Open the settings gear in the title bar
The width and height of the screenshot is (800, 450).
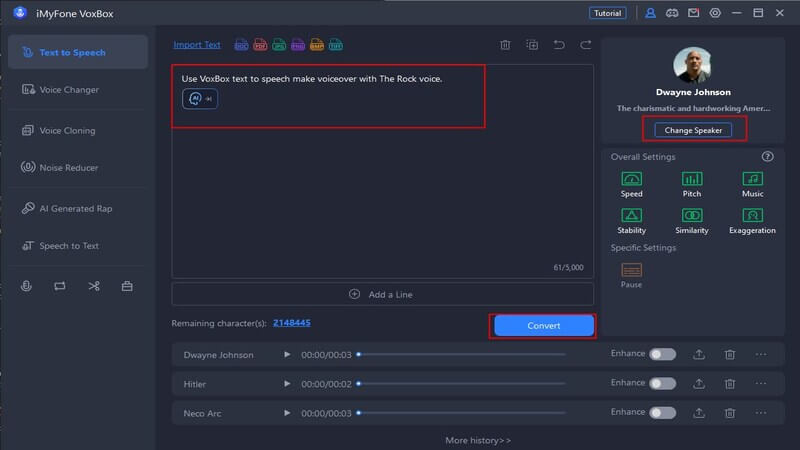pos(715,13)
